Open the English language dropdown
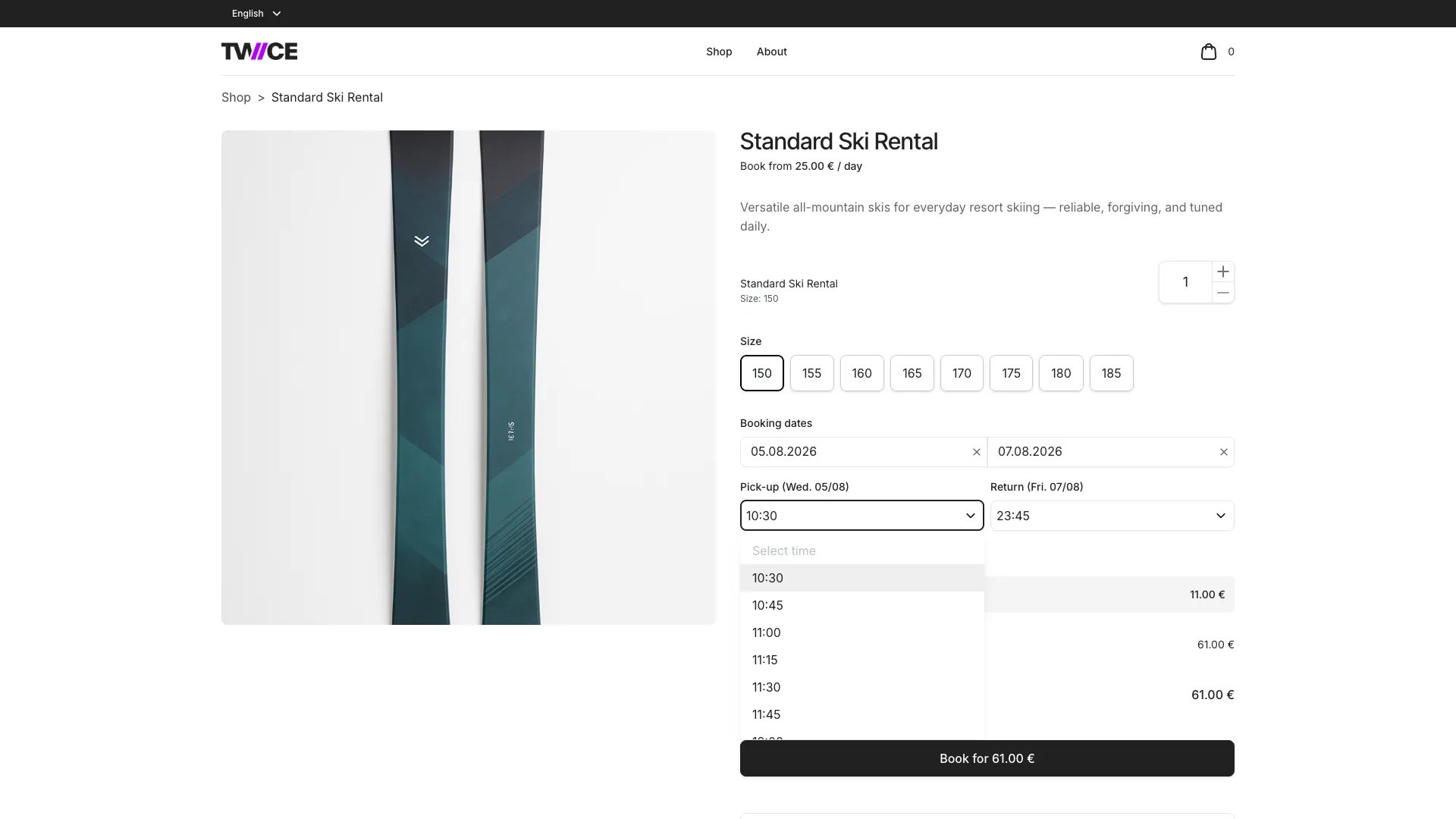This screenshot has height=819, width=1456. [x=256, y=14]
